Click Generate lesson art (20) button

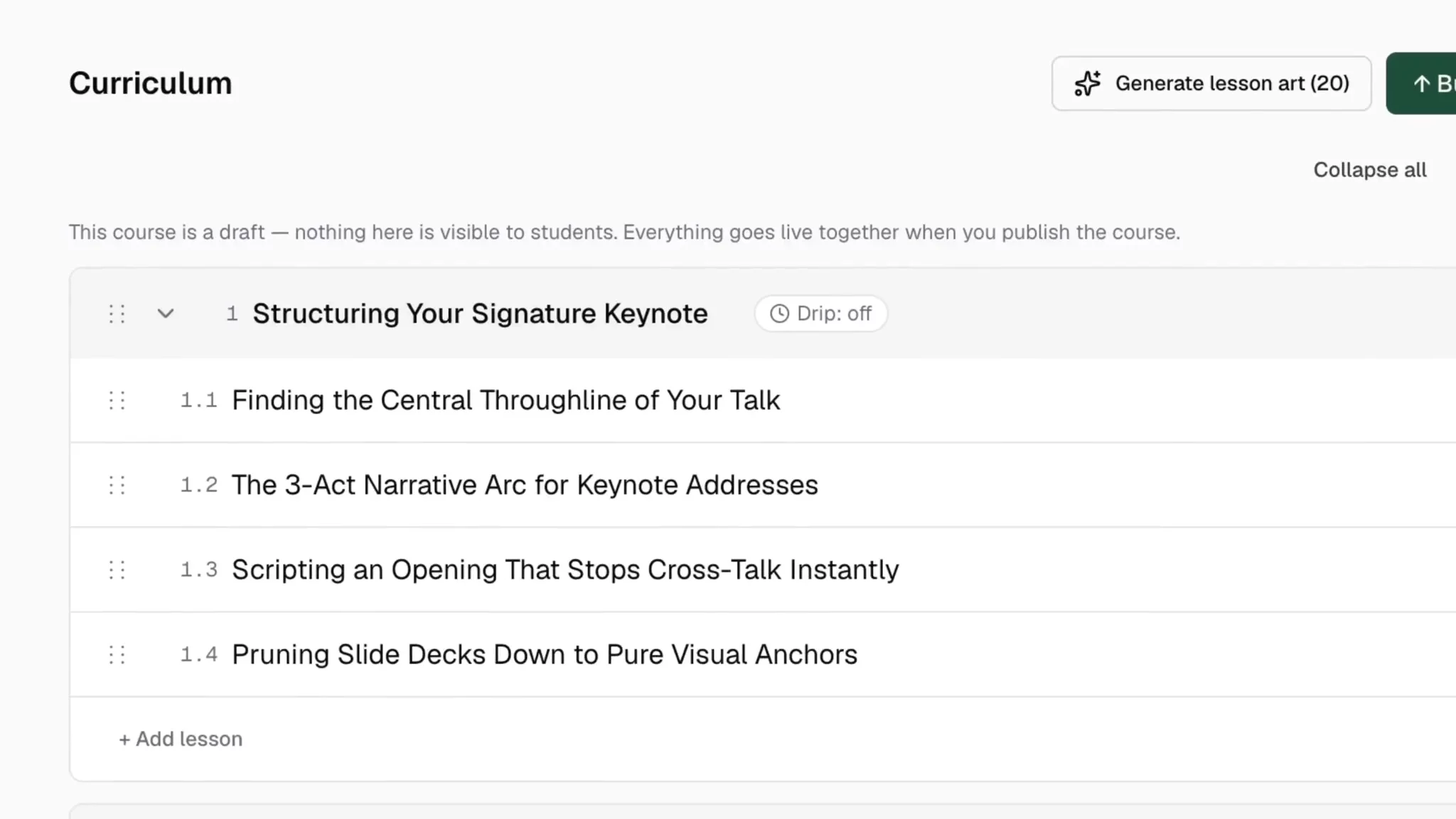(1211, 83)
